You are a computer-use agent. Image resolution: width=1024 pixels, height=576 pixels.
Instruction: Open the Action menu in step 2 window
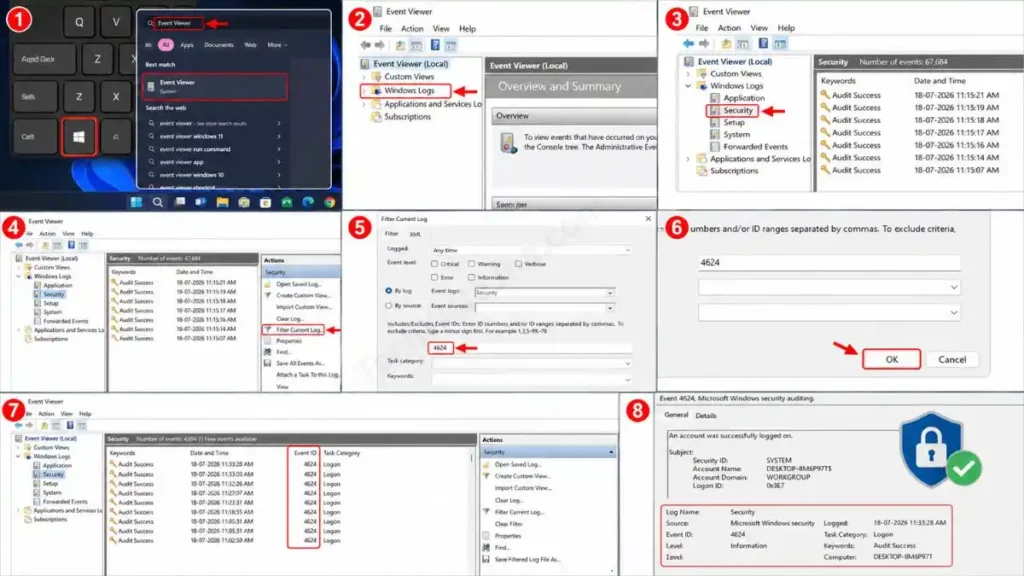point(412,29)
